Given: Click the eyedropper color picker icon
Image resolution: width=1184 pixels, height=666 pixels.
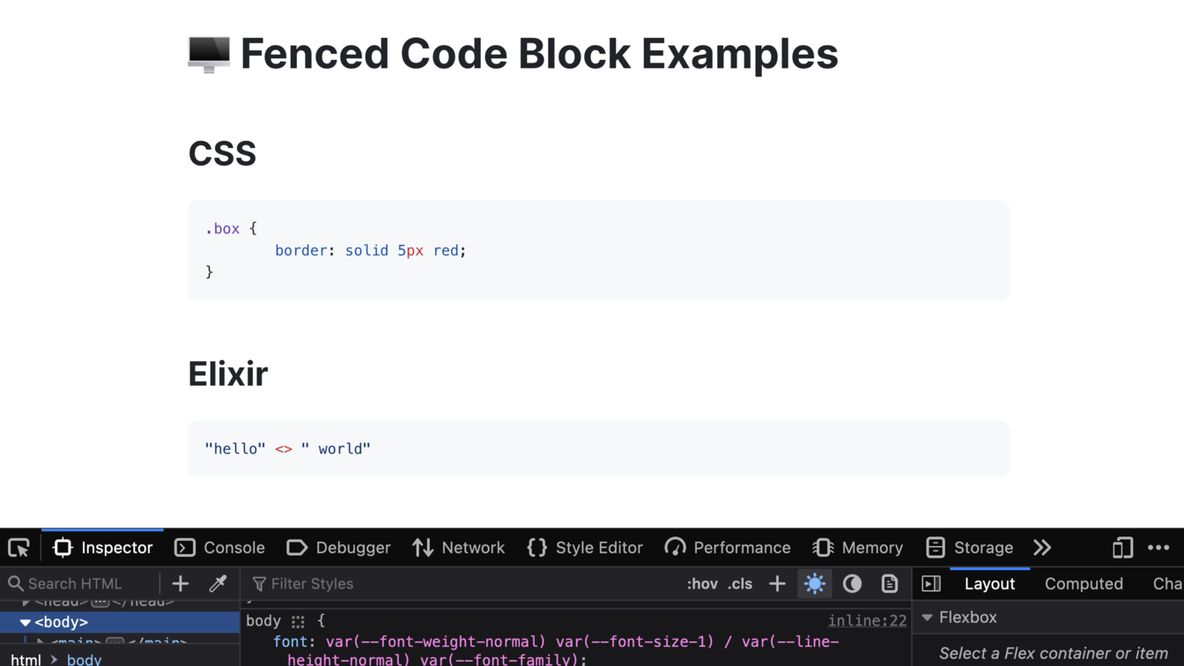Looking at the screenshot, I should pos(217,583).
